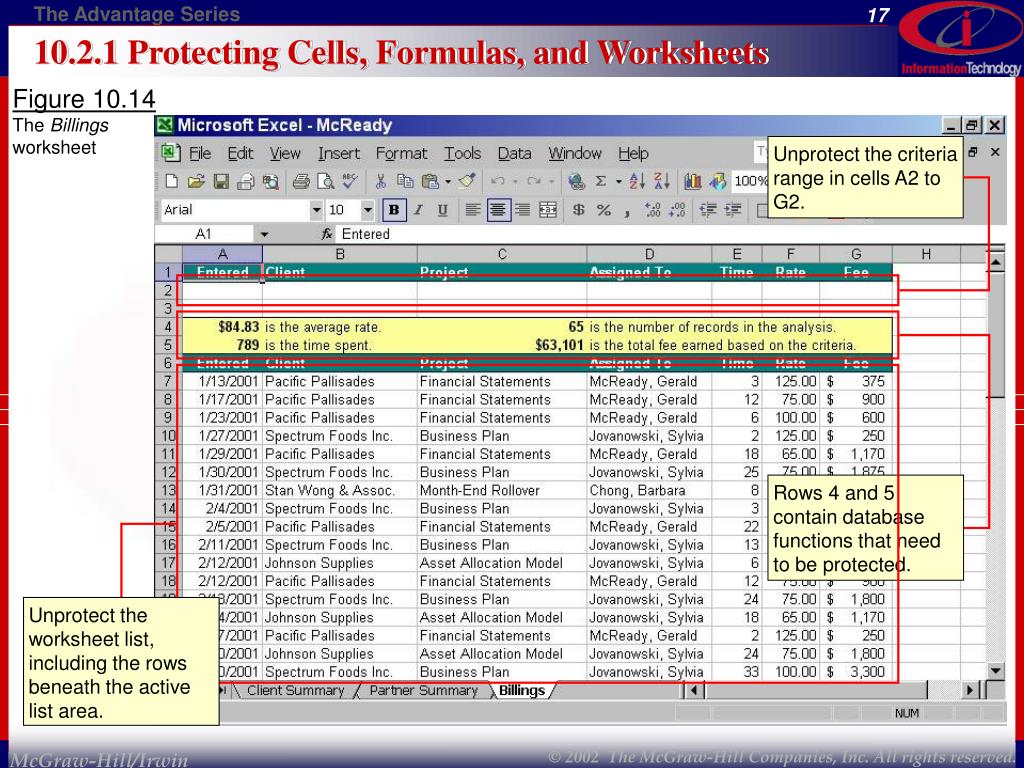Select the Format Painter brush
1024x768 pixels.
[466, 181]
